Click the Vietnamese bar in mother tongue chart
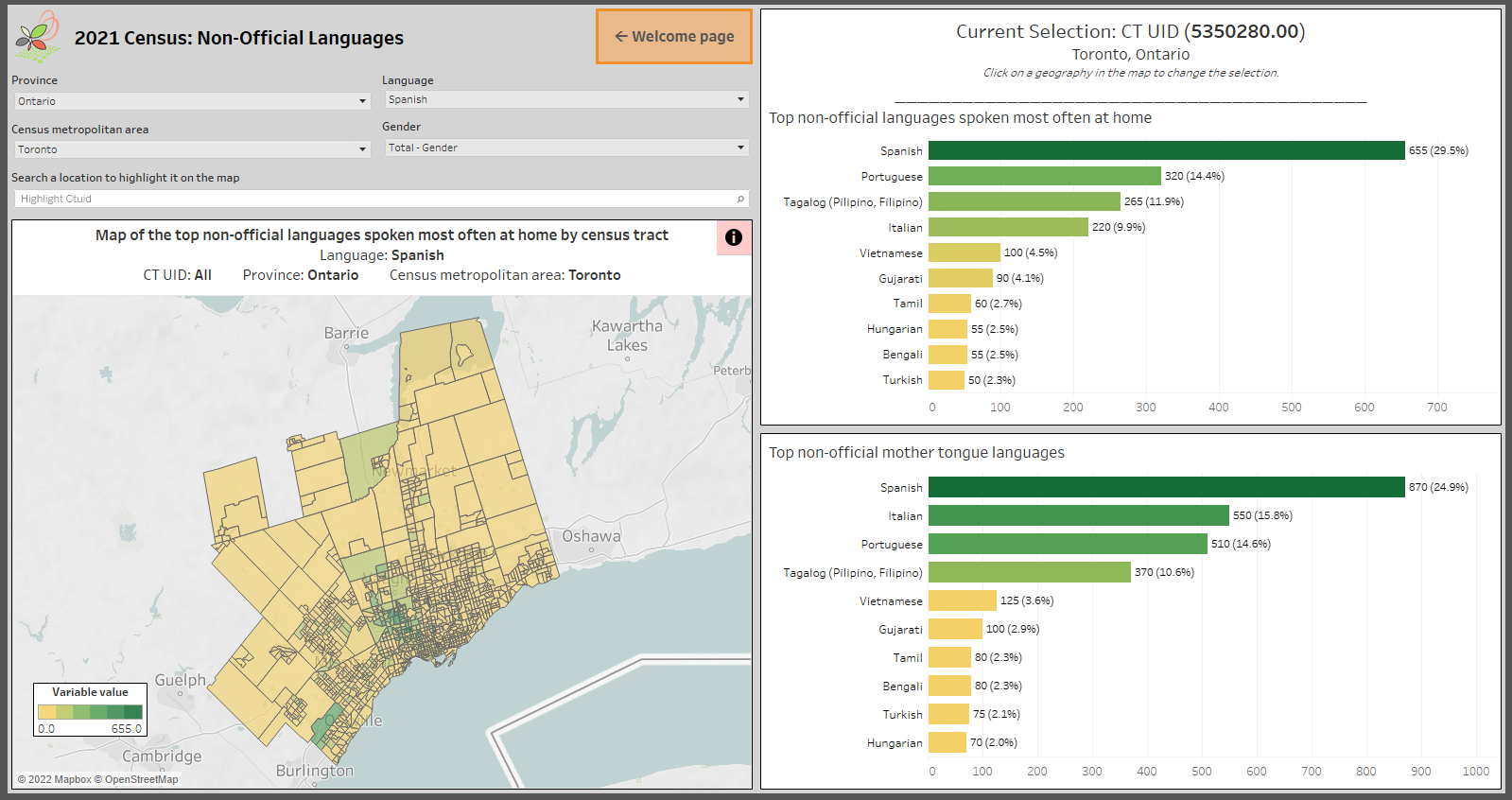This screenshot has width=1512, height=800. click(962, 600)
